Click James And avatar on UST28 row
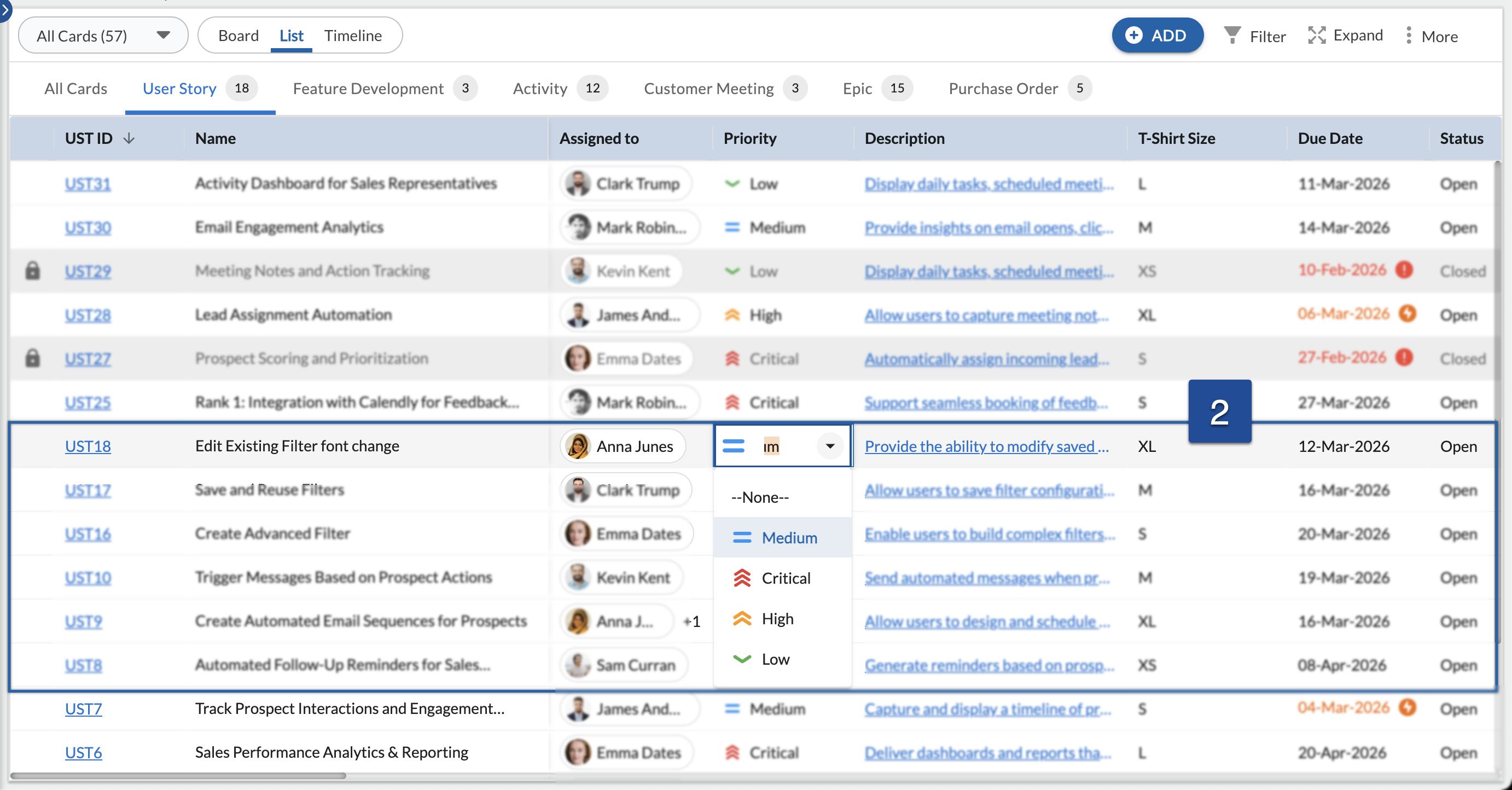 click(x=578, y=315)
